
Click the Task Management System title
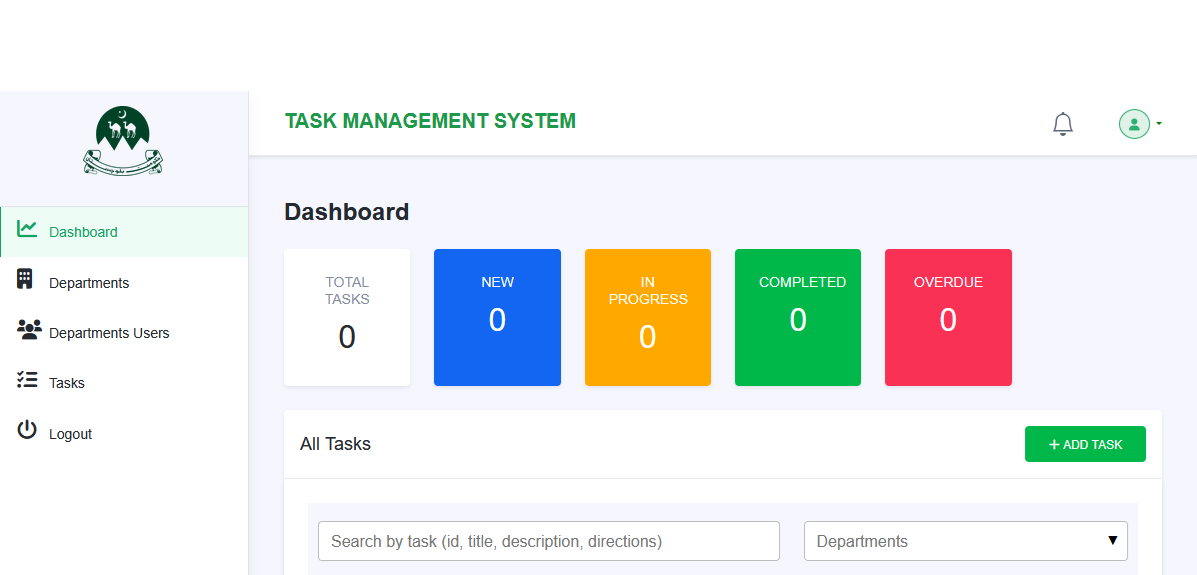coord(430,121)
